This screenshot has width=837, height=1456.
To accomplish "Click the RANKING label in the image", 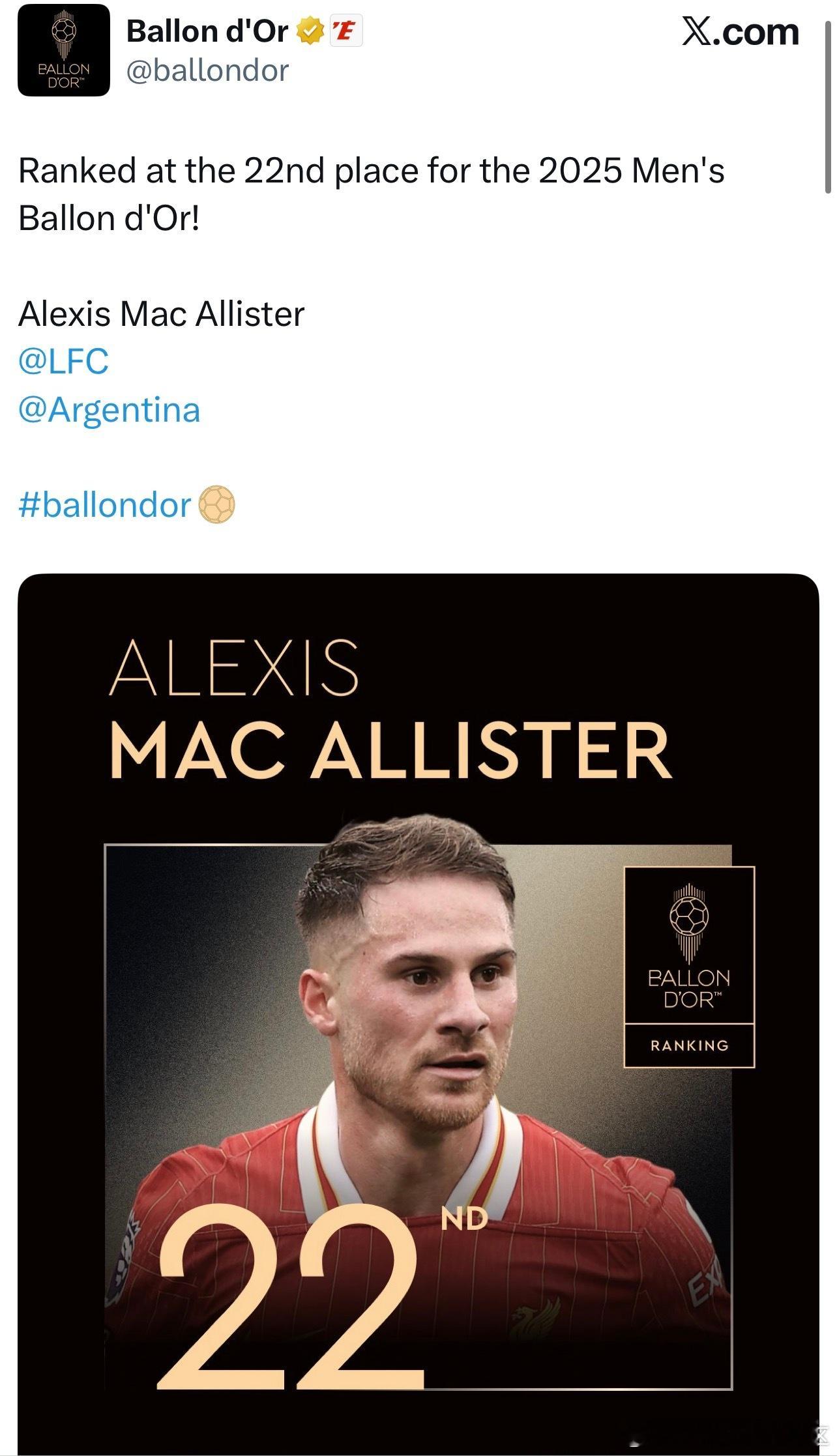I will (690, 1045).
